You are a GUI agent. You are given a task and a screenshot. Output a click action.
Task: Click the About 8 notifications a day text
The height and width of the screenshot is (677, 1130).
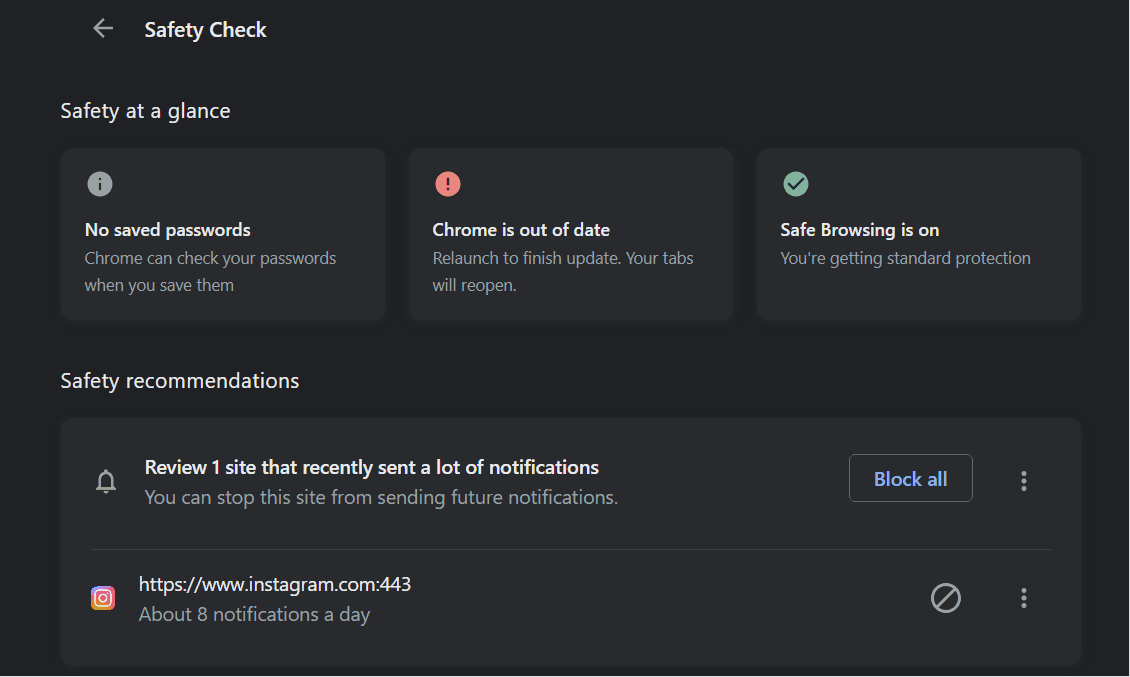pos(254,614)
